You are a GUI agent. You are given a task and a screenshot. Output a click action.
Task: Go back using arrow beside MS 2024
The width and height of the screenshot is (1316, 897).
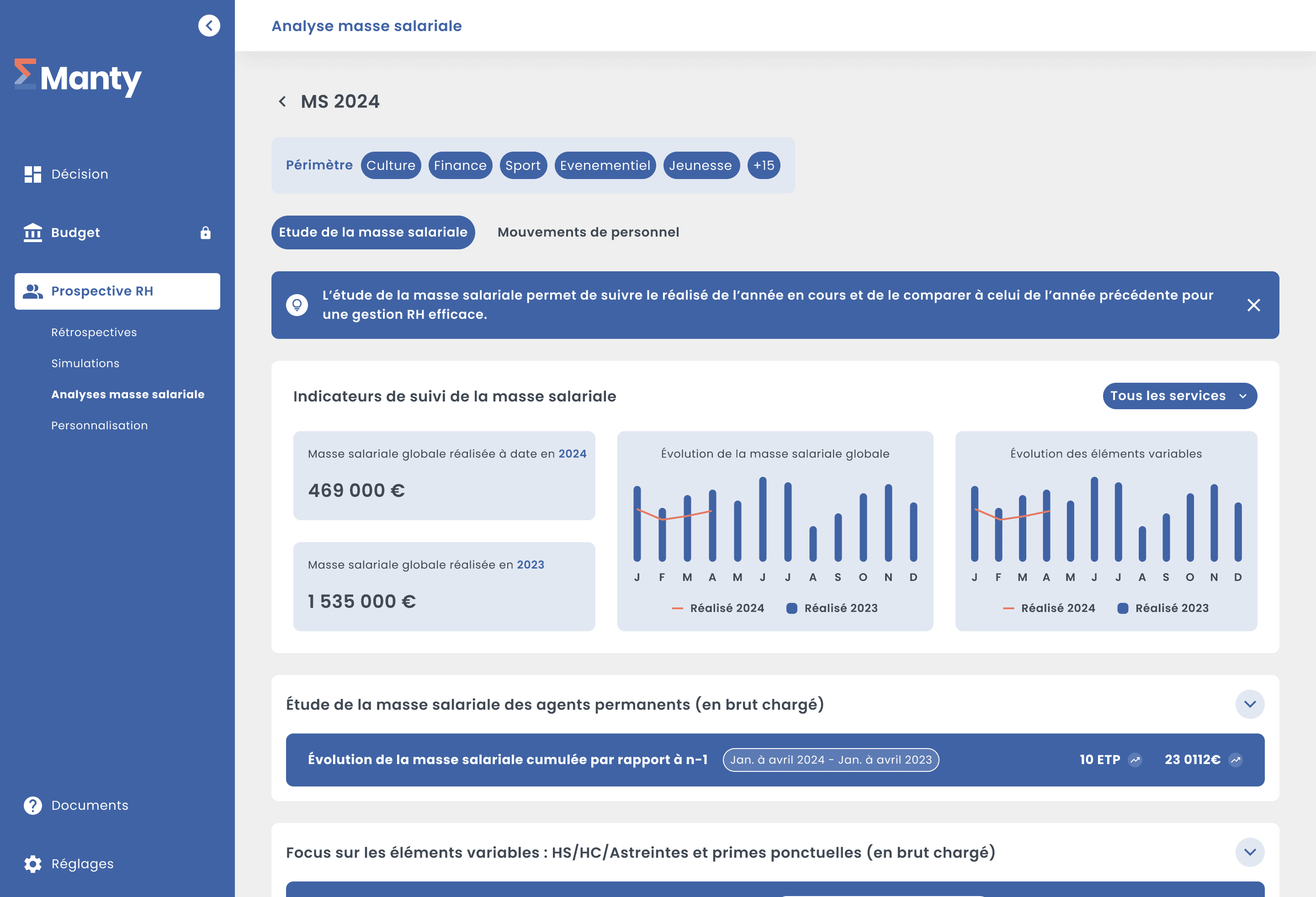tap(282, 101)
